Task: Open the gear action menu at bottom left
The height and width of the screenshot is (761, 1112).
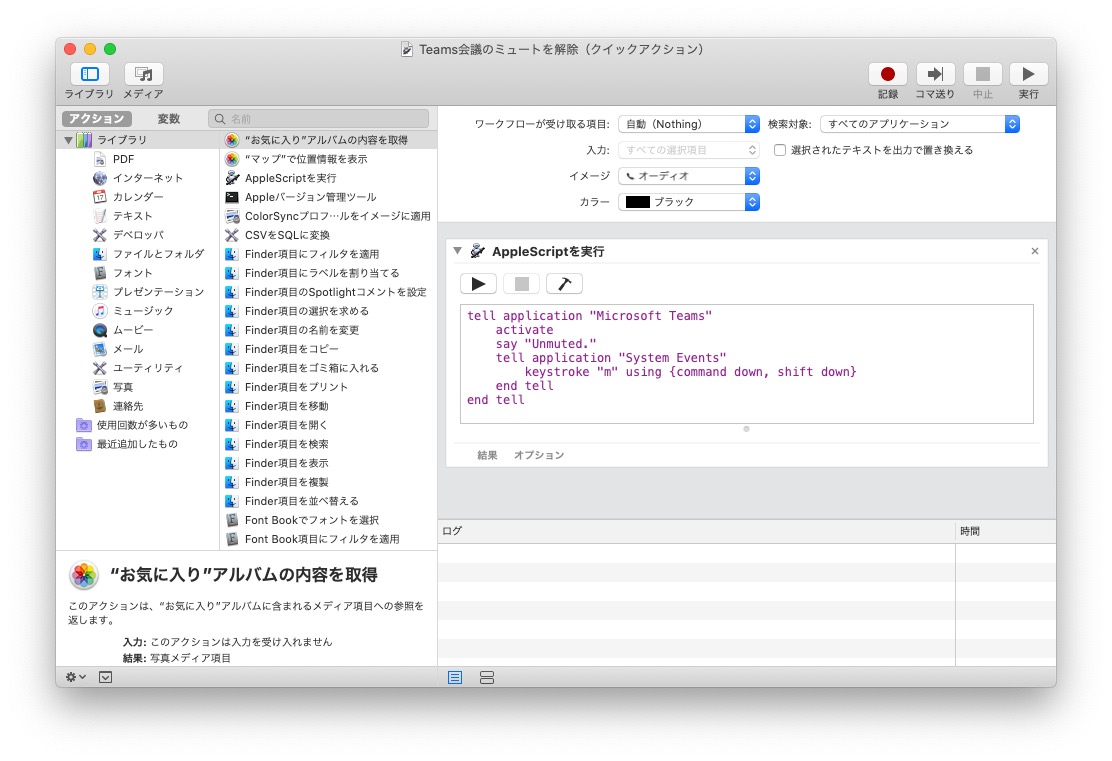Action: (x=75, y=677)
